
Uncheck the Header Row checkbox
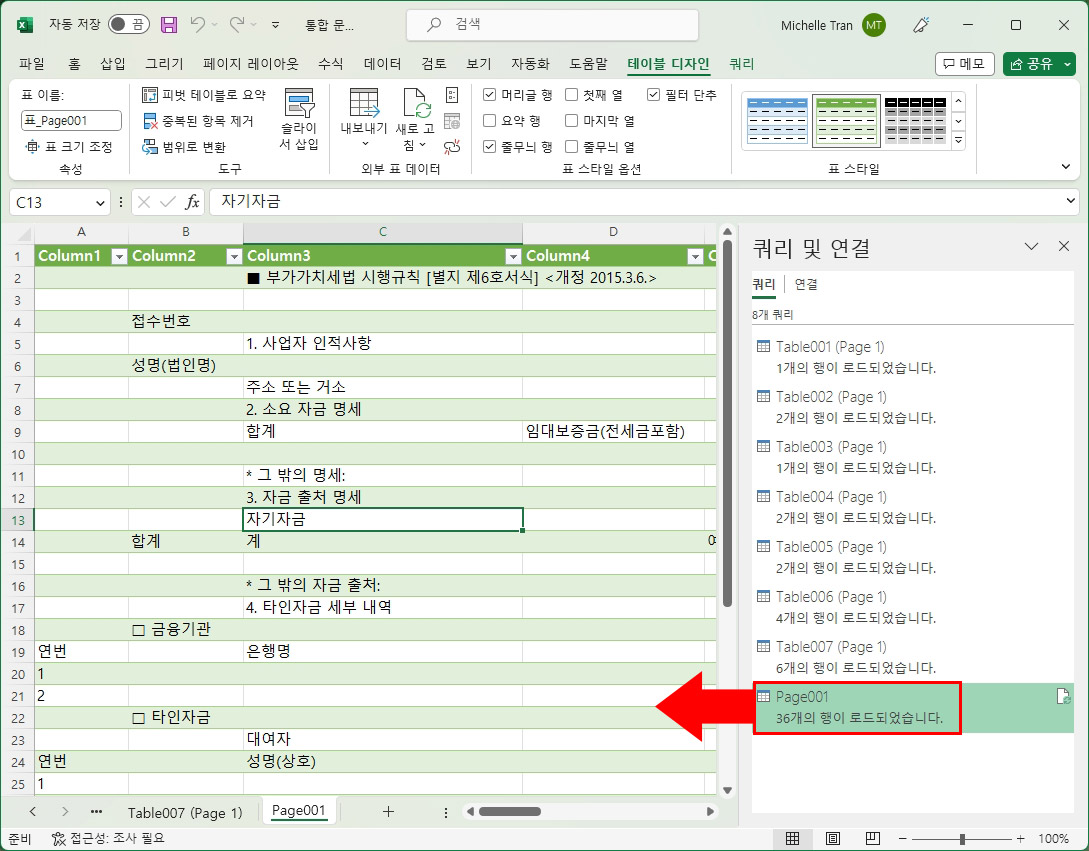tap(488, 95)
